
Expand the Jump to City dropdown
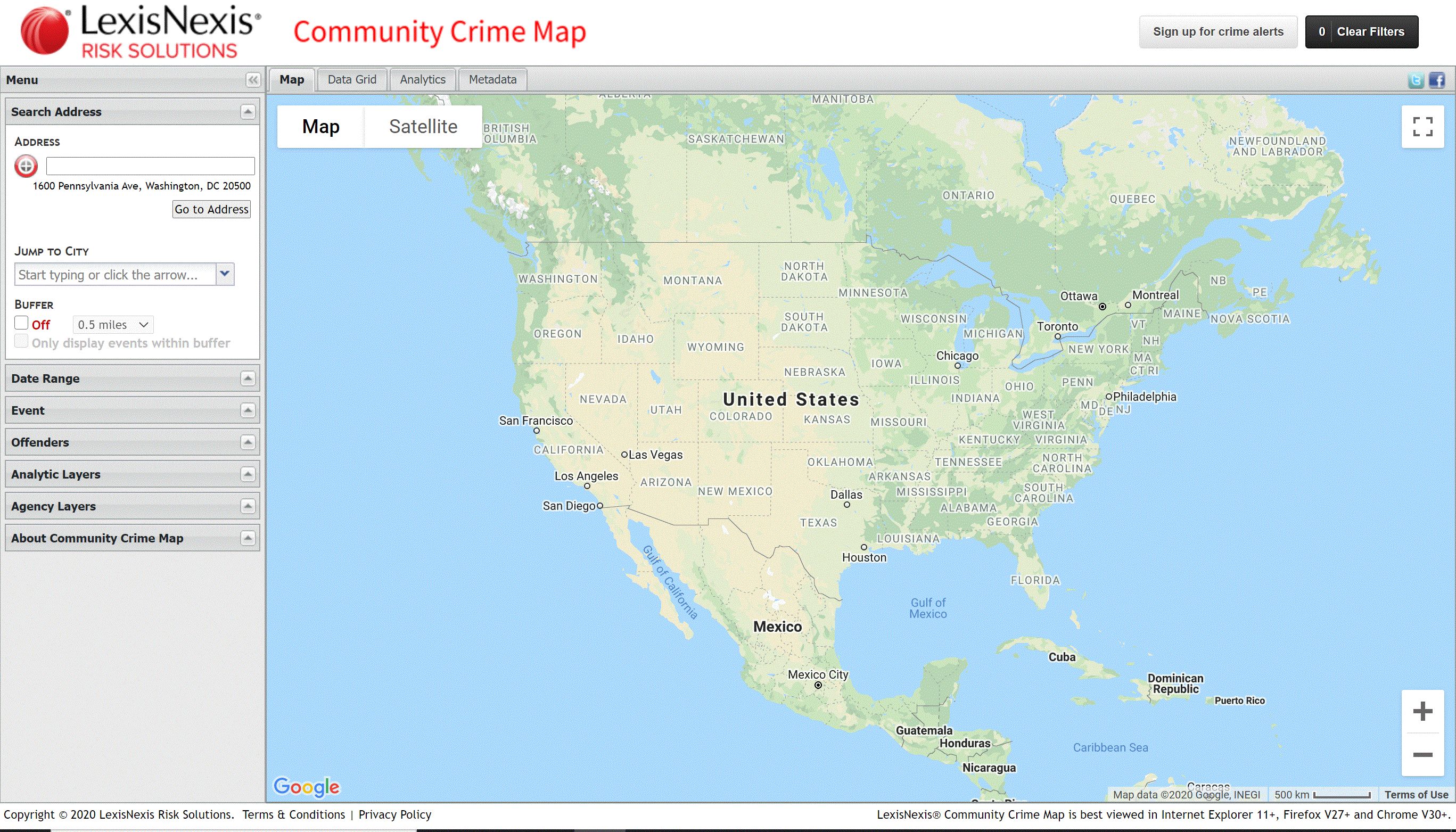click(224, 274)
